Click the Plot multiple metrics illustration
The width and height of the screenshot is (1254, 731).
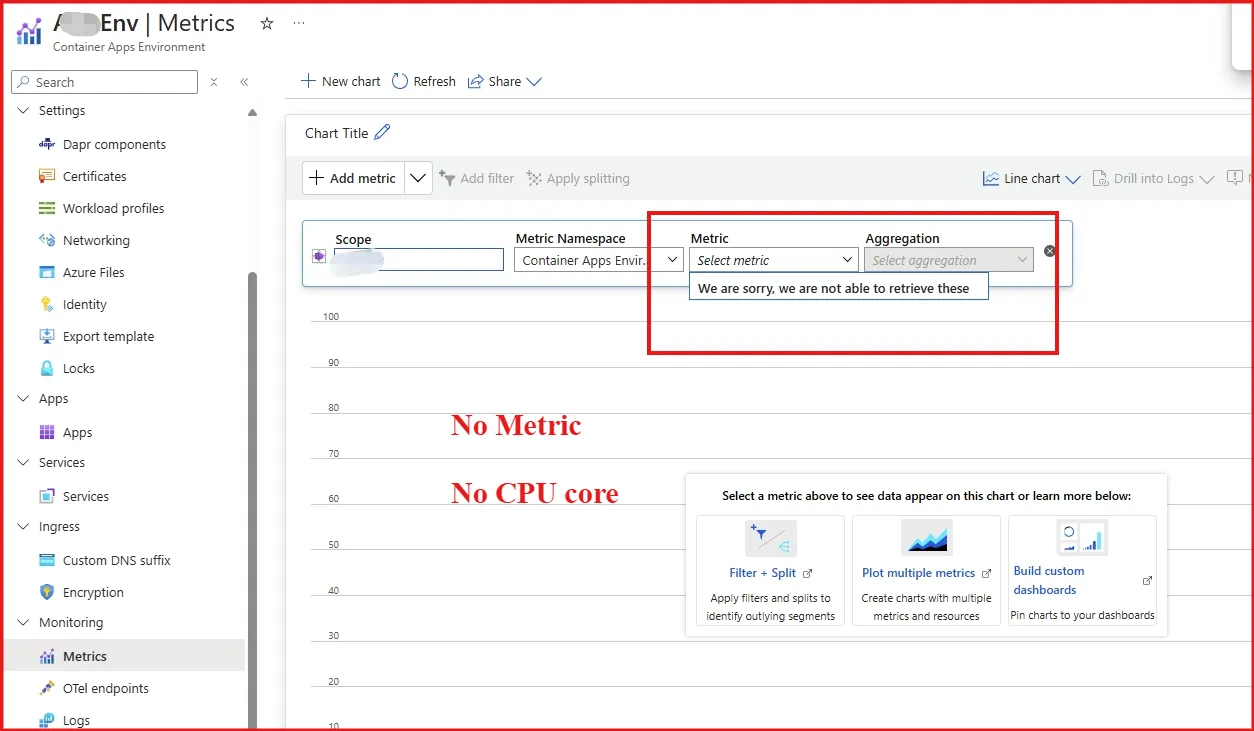(x=926, y=538)
